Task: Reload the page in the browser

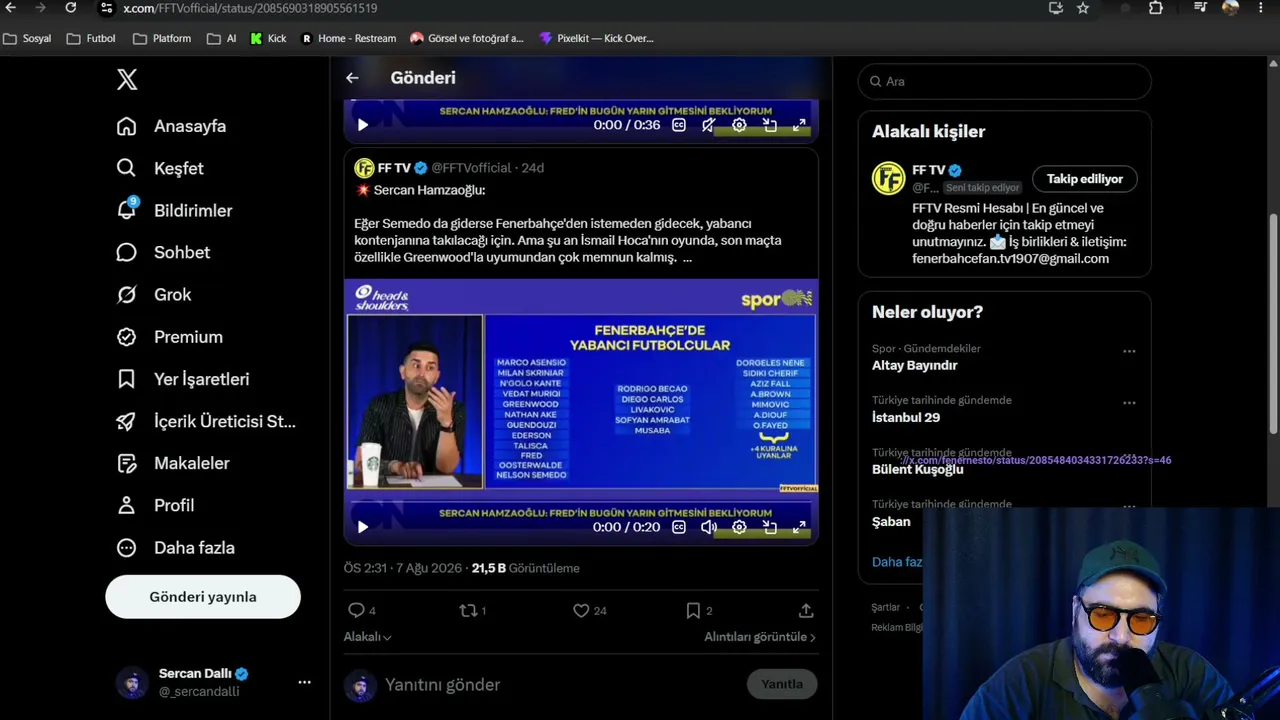Action: pos(71,8)
